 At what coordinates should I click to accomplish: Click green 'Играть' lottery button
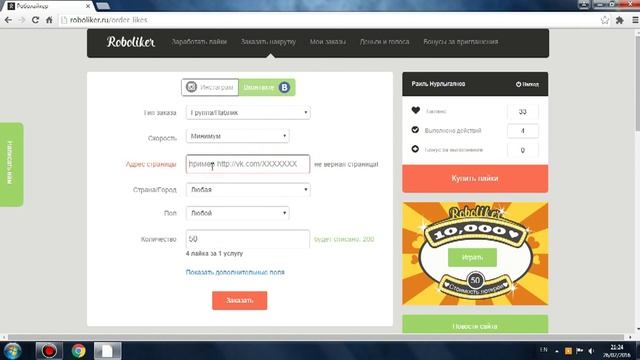click(x=472, y=257)
